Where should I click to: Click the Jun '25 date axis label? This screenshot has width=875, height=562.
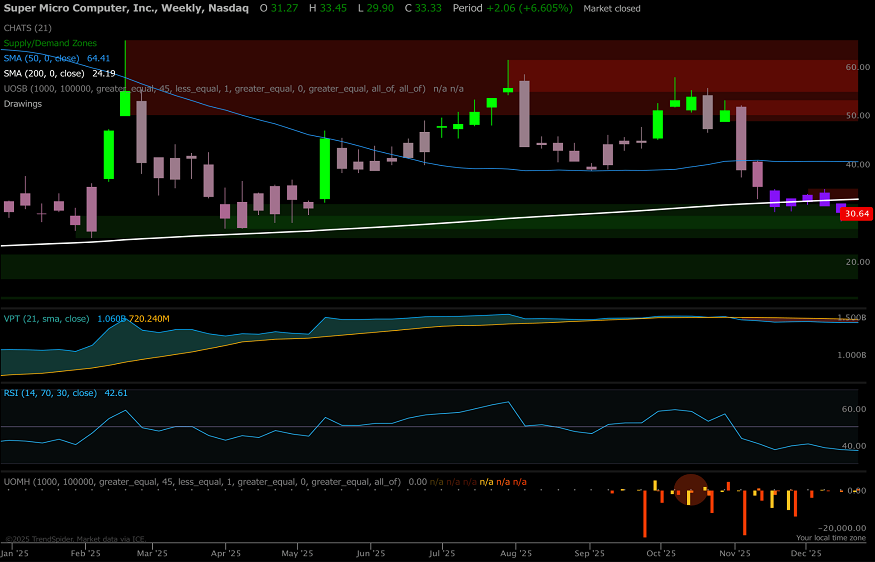tap(371, 553)
